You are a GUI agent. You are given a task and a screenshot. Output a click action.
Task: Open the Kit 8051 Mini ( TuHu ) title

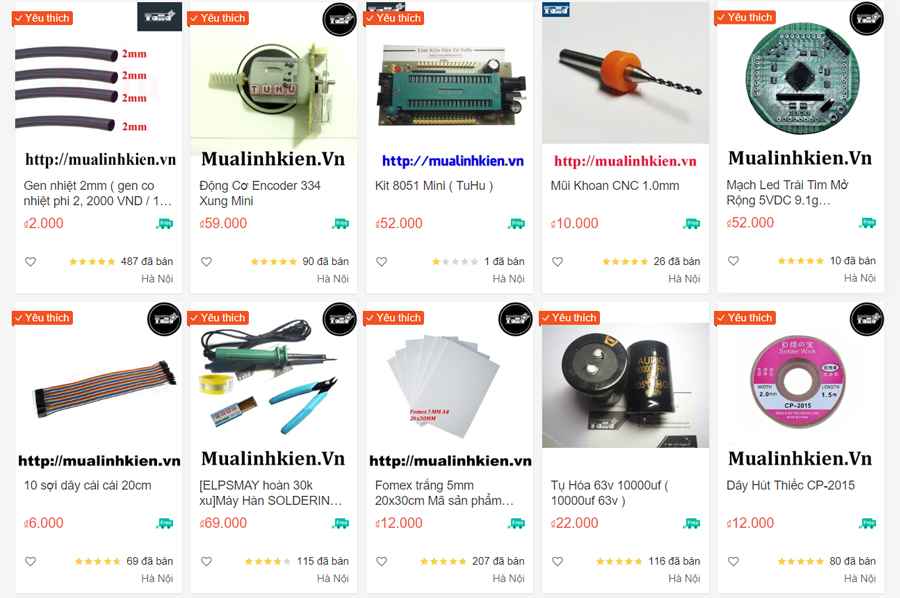[x=434, y=185]
